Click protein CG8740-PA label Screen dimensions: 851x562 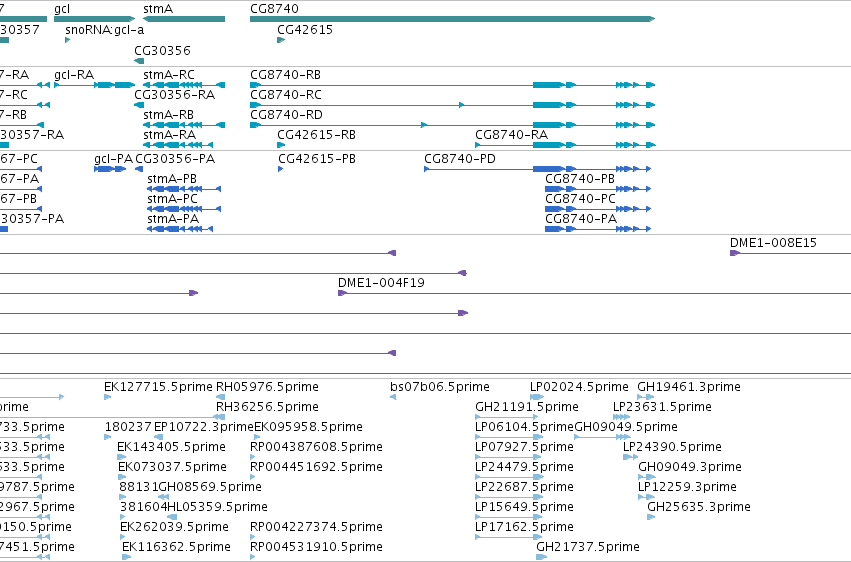tap(581, 219)
